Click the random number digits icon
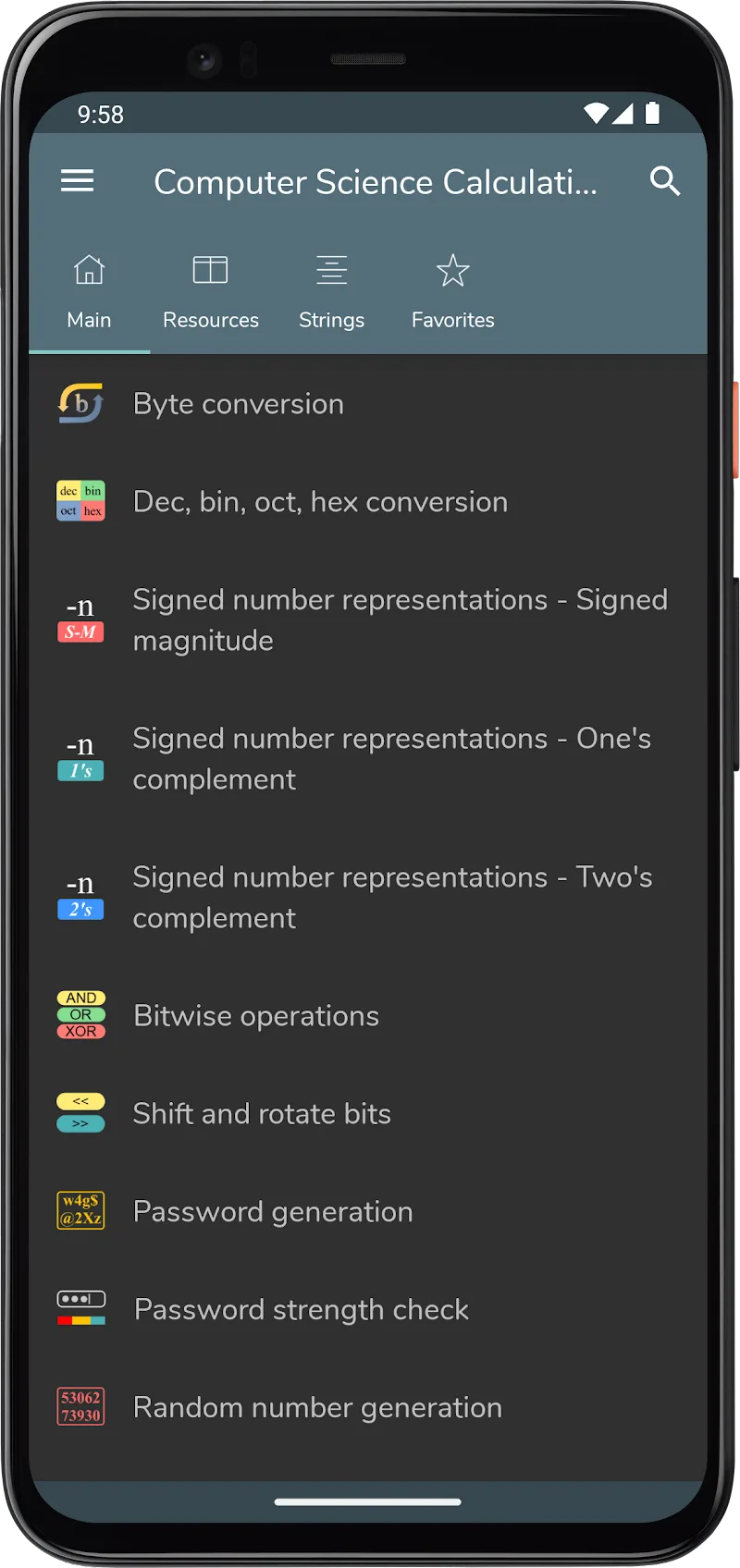 (x=80, y=1407)
